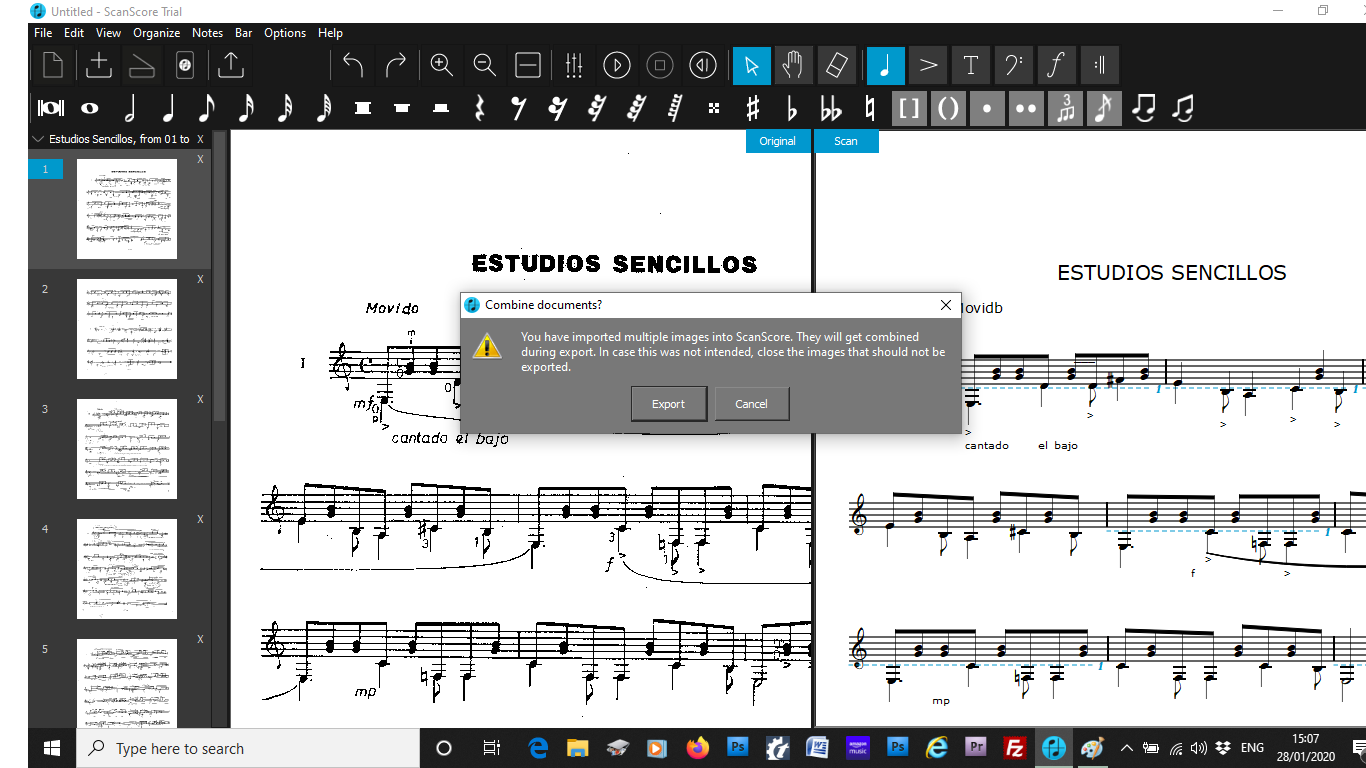Select page 2 thumbnail
Viewport: 1366px width, 768px height.
pyautogui.click(x=127, y=329)
